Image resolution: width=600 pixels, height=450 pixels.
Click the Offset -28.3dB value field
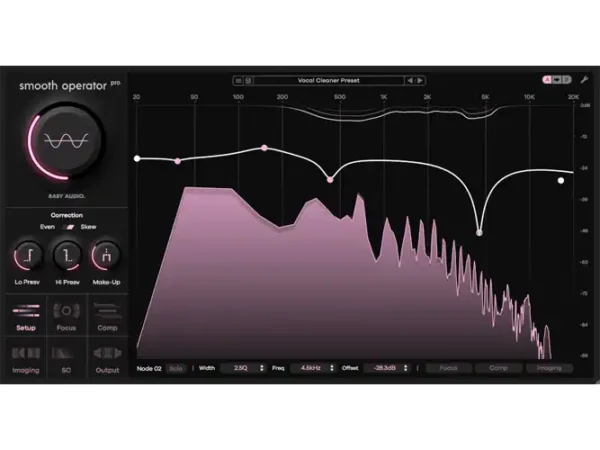384,368
